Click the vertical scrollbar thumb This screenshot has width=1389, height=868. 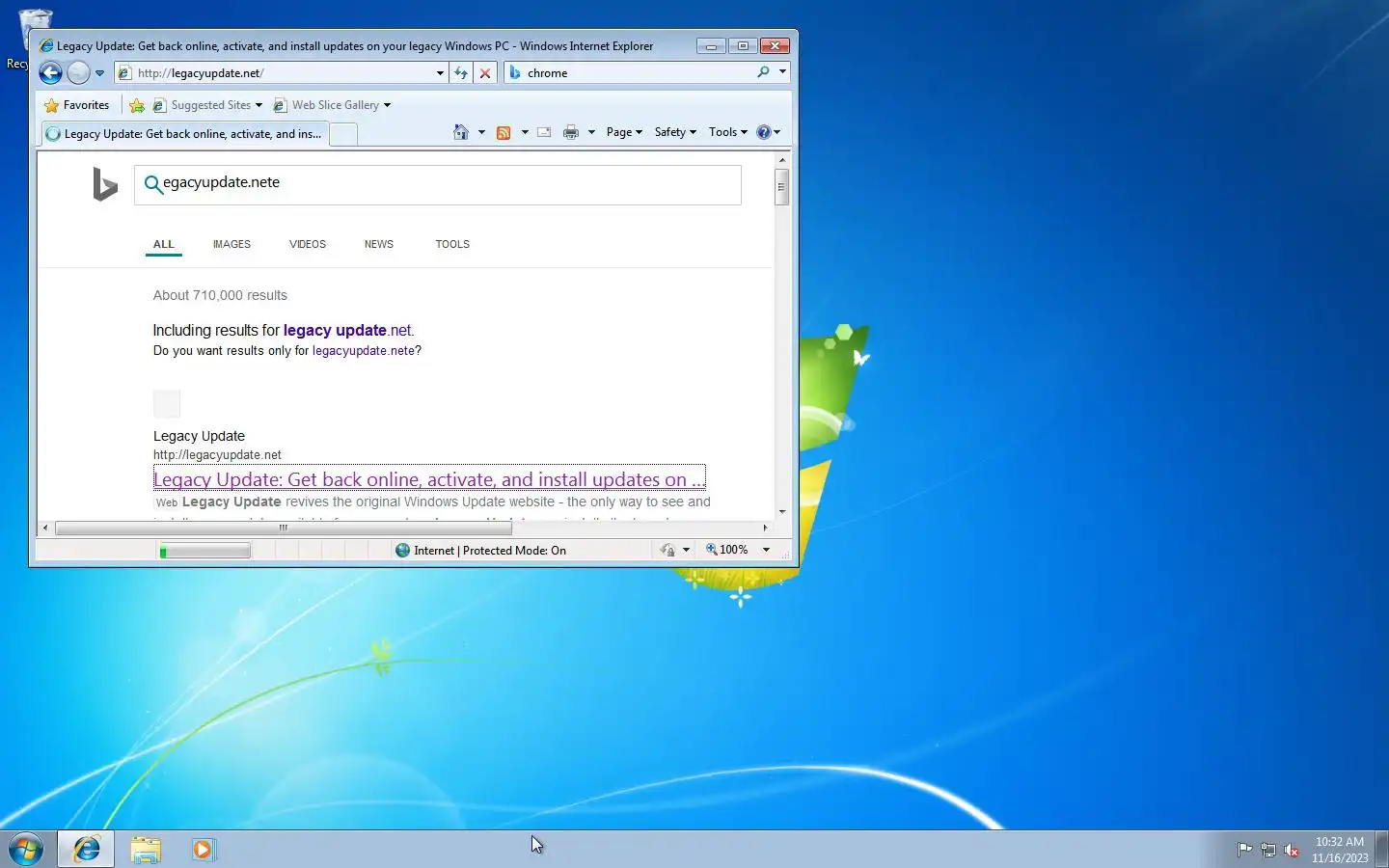pyautogui.click(x=781, y=187)
